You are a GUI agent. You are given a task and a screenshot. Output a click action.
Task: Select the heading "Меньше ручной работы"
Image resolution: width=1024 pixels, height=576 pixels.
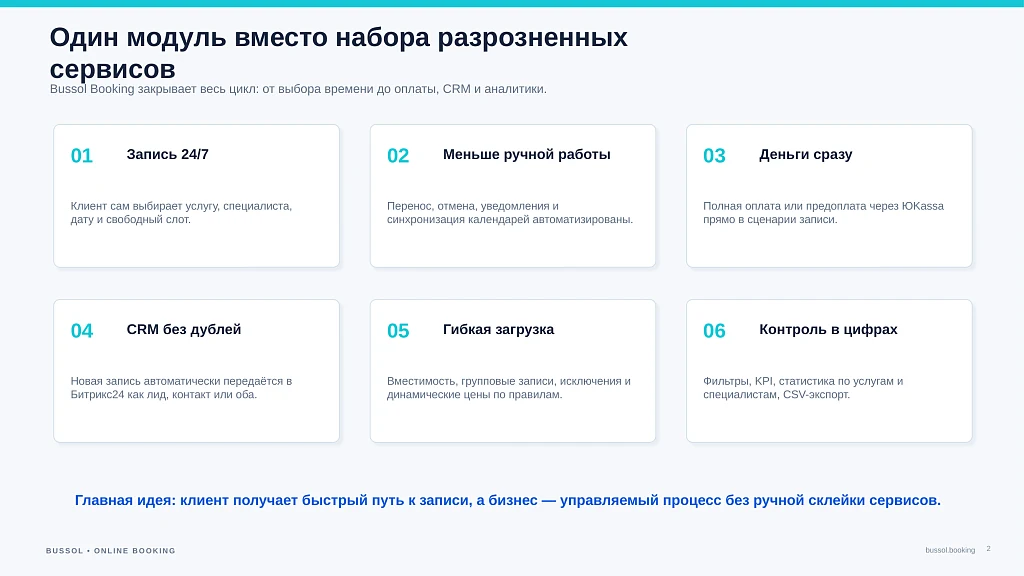click(526, 154)
